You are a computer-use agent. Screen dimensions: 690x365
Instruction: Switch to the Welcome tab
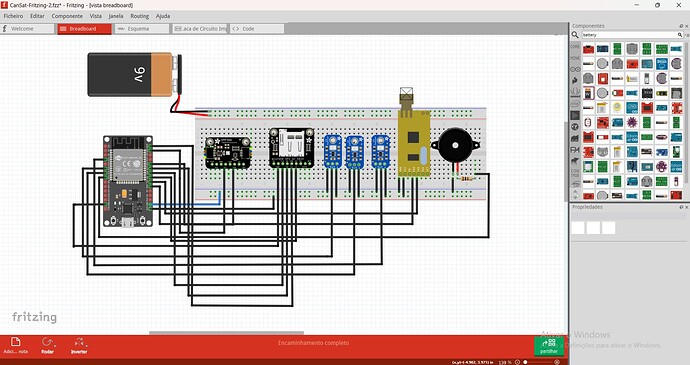coord(27,29)
